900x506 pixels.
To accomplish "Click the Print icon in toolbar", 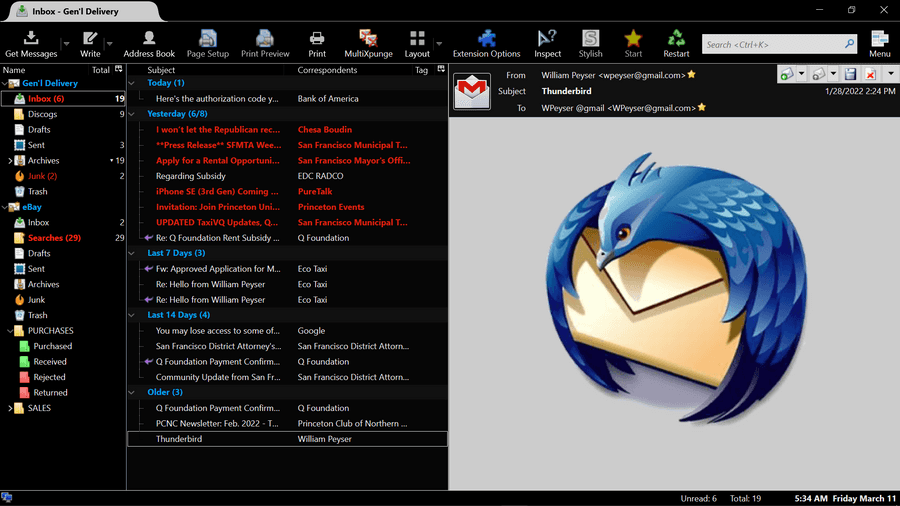I will point(317,39).
